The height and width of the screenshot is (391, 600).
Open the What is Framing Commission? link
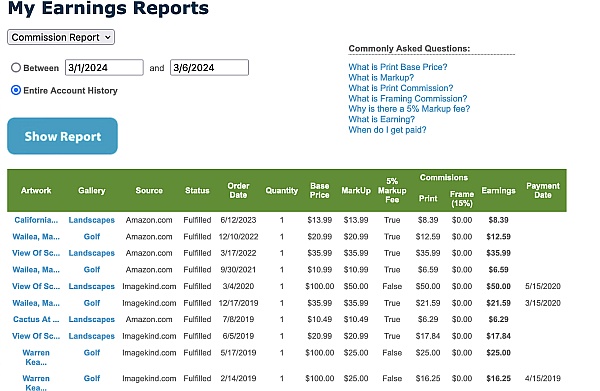pos(408,99)
